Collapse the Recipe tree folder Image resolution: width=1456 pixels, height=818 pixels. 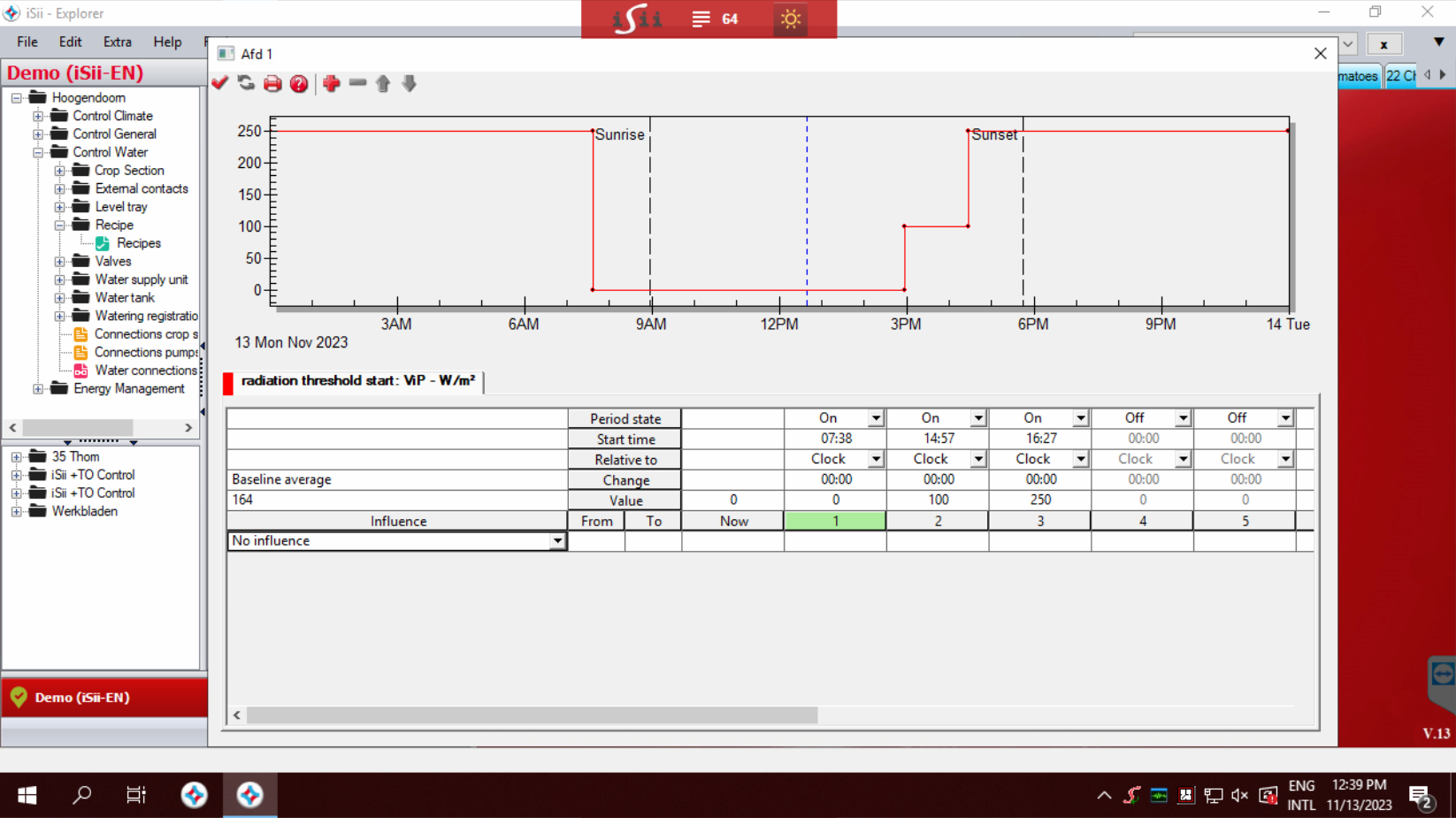tap(59, 226)
